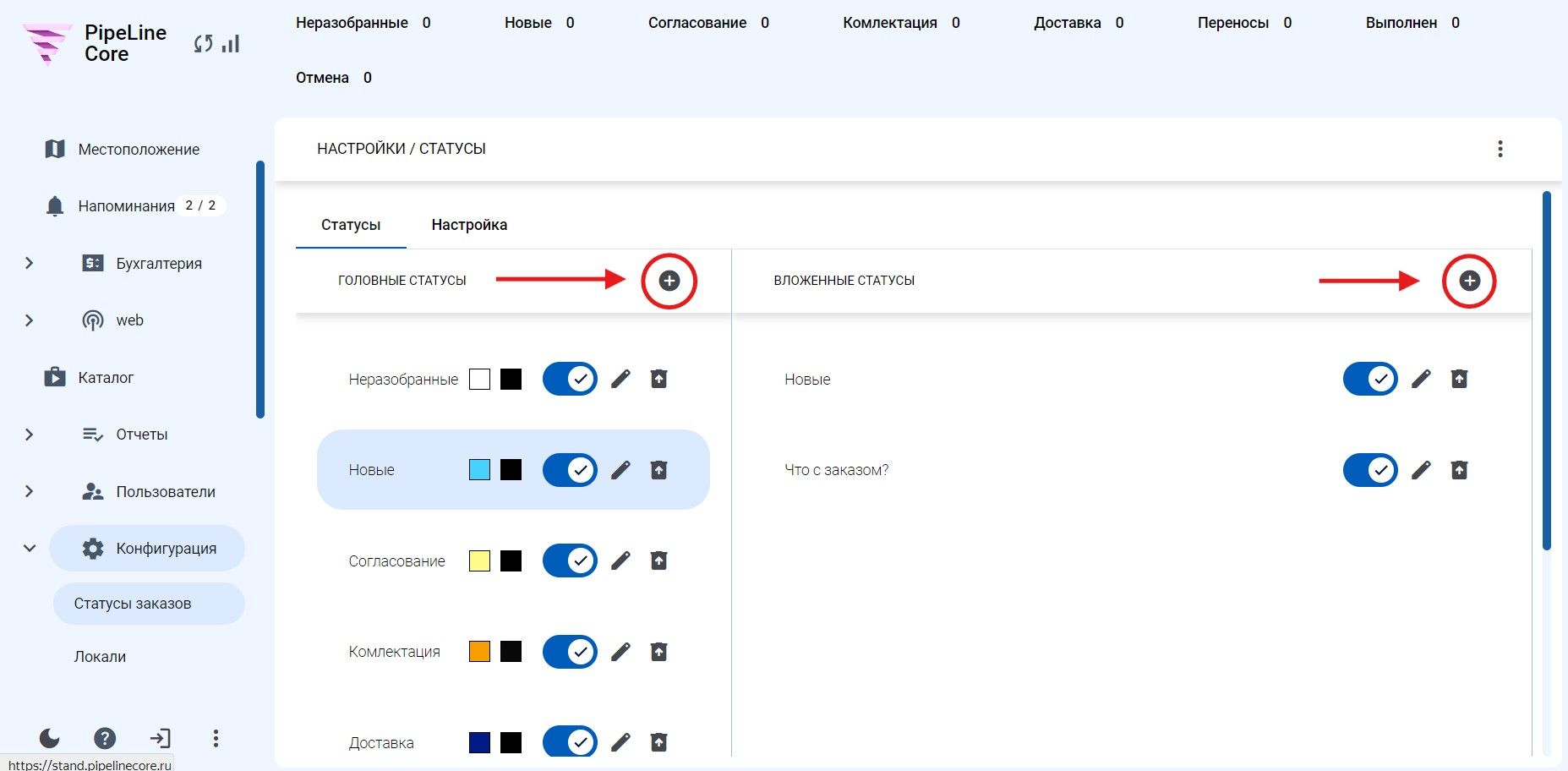The image size is (1568, 771).
Task: Toggle the Неразобранные status switch
Action: coord(570,379)
